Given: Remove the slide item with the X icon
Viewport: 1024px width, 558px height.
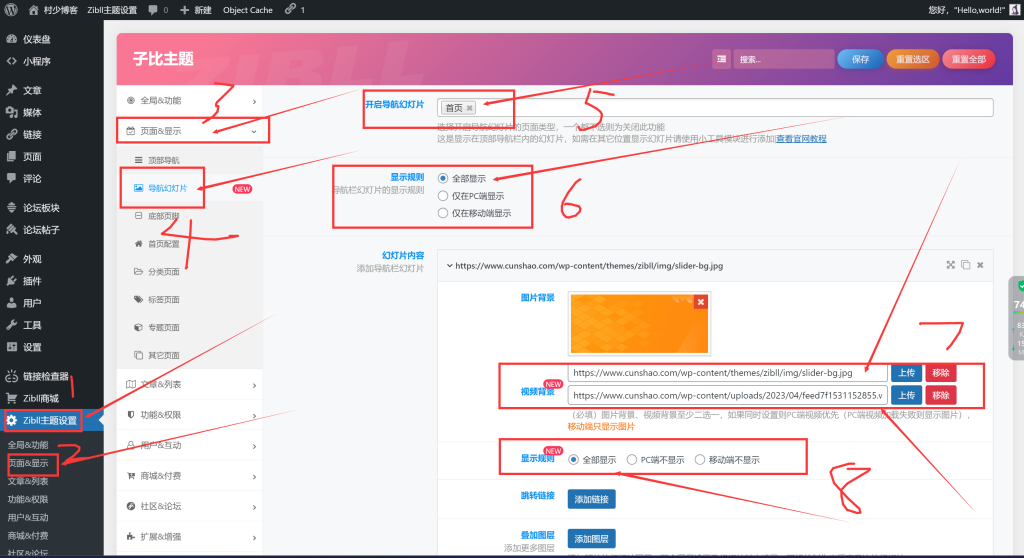Looking at the screenshot, I should 980,265.
